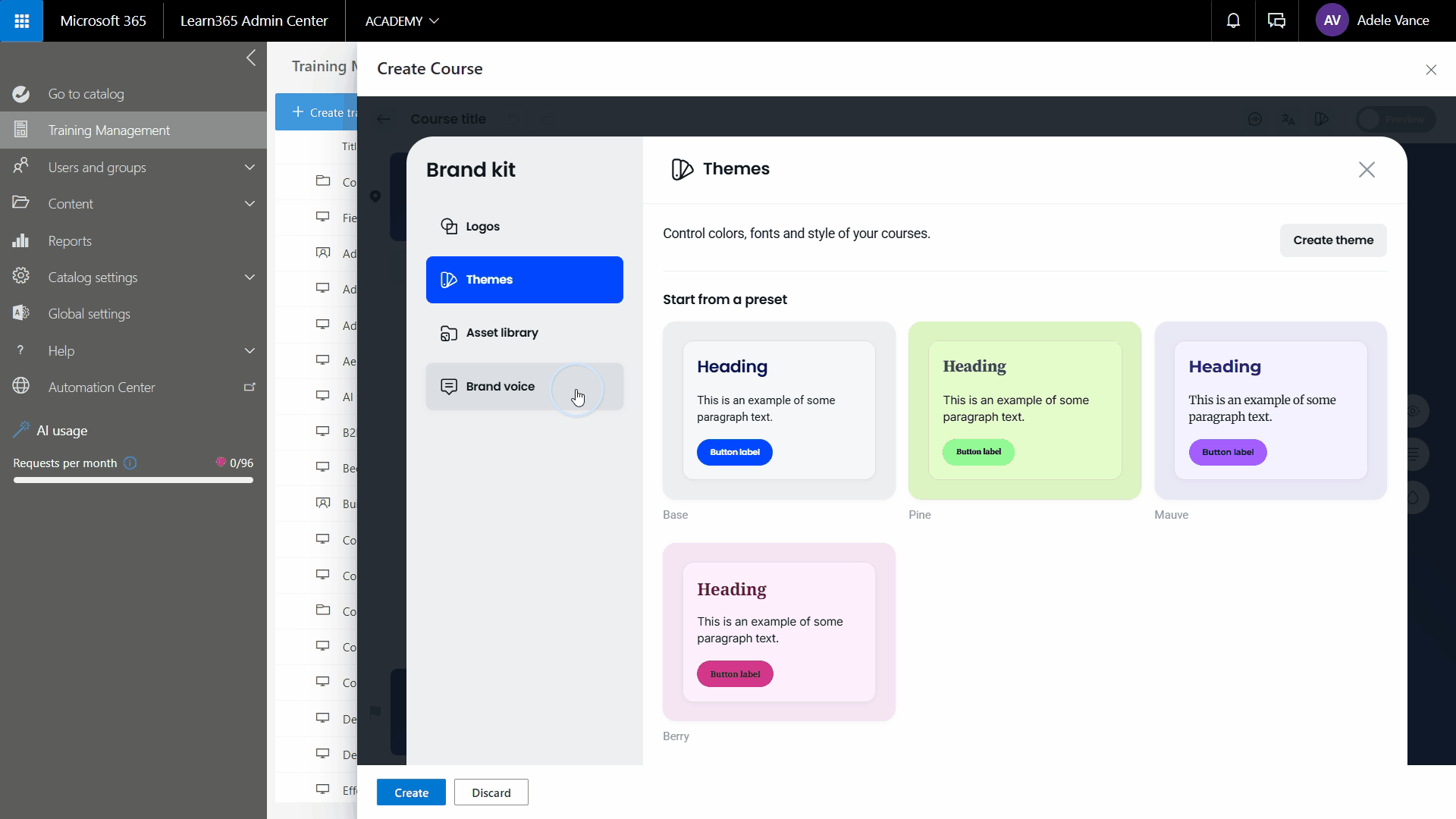1456x819 pixels.
Task: Open the Microsoft 365 app launcher
Action: click(x=21, y=20)
